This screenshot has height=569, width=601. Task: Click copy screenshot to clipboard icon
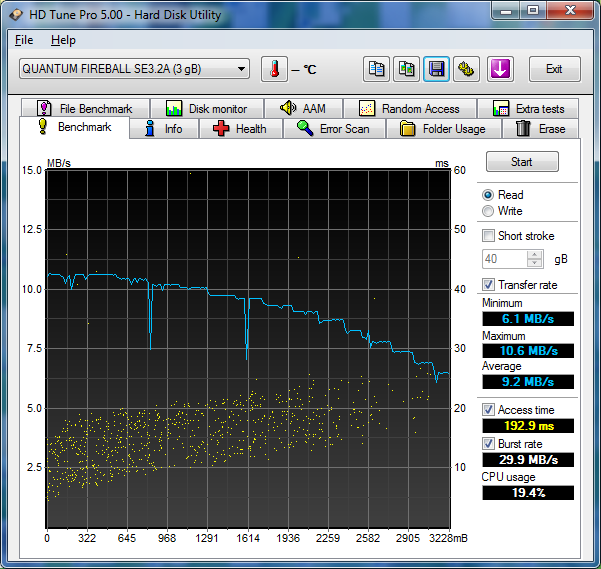click(x=406, y=69)
